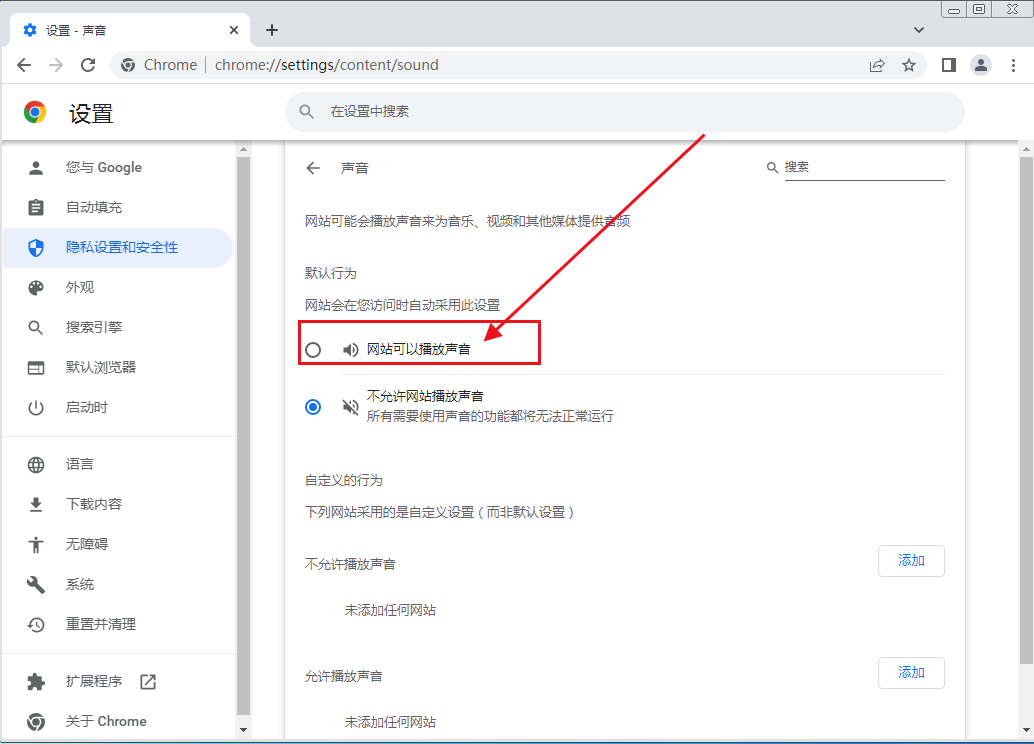Open 启动时 settings section
The image size is (1034, 744).
pos(119,408)
